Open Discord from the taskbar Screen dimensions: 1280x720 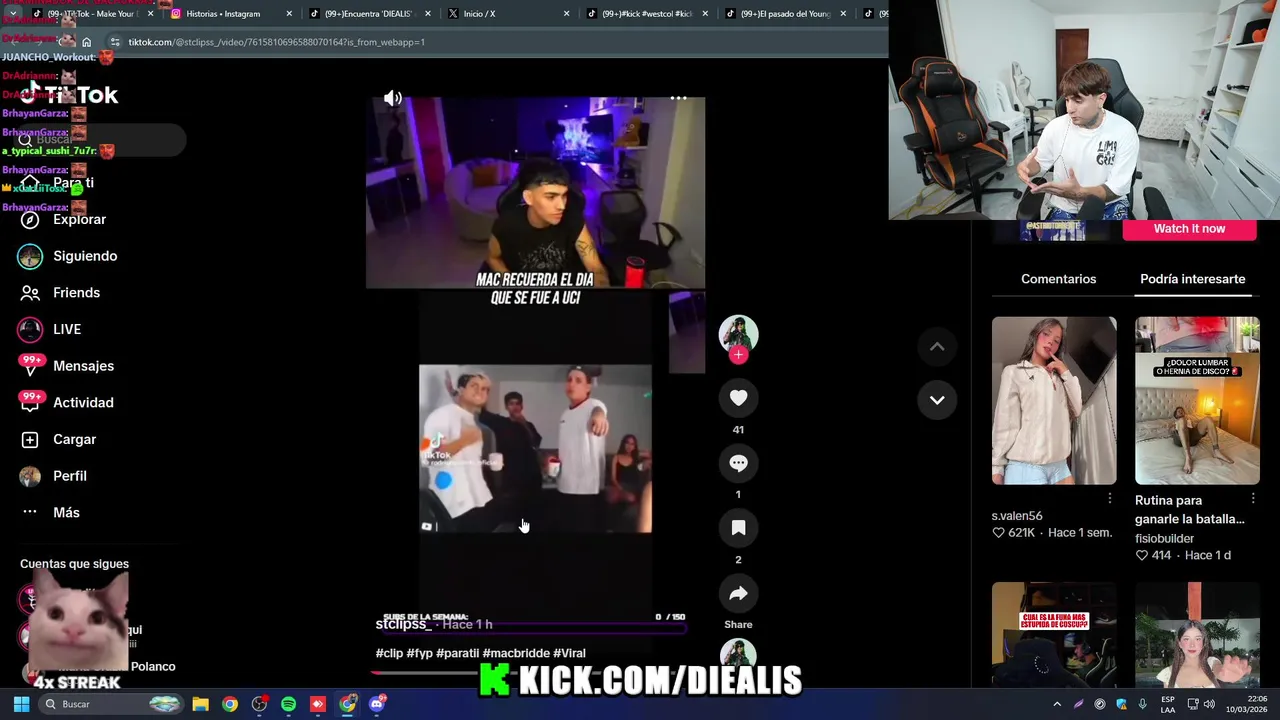(x=377, y=704)
